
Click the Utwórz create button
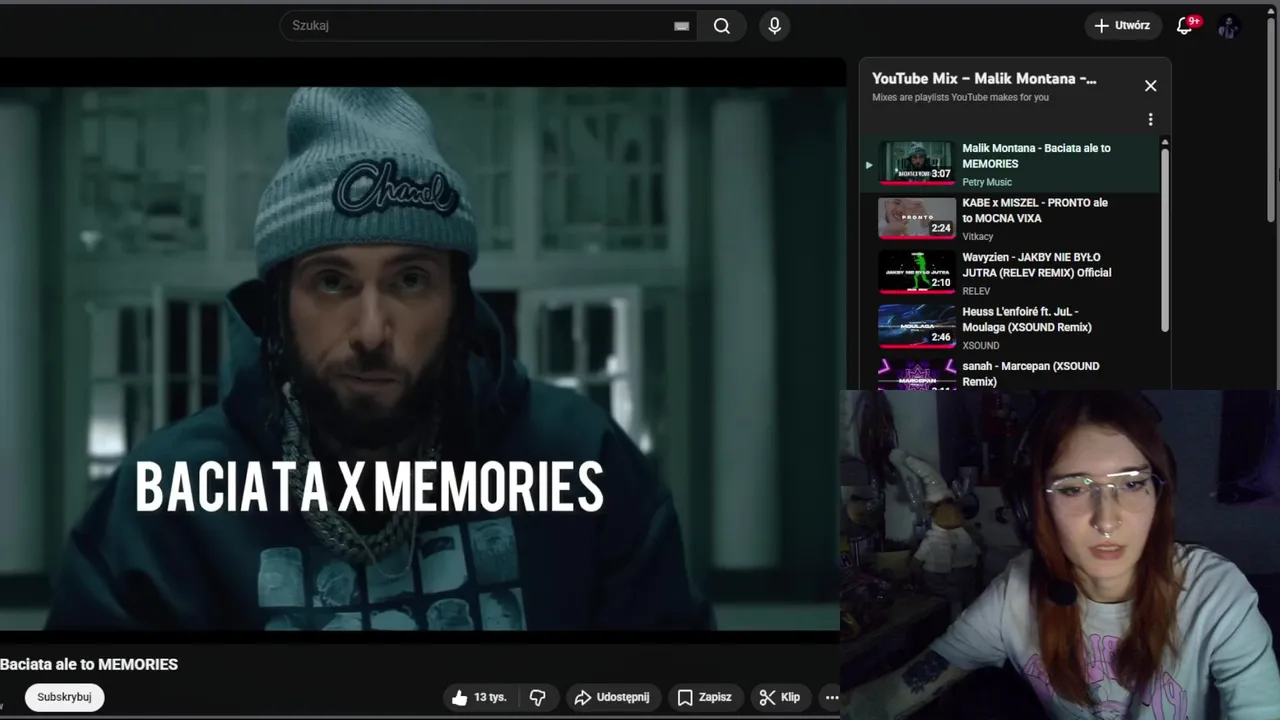click(x=1123, y=26)
